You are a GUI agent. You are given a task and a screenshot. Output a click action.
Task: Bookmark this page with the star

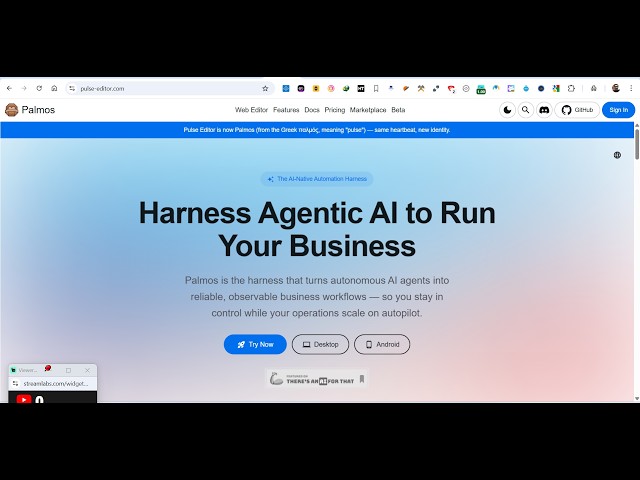click(x=265, y=89)
